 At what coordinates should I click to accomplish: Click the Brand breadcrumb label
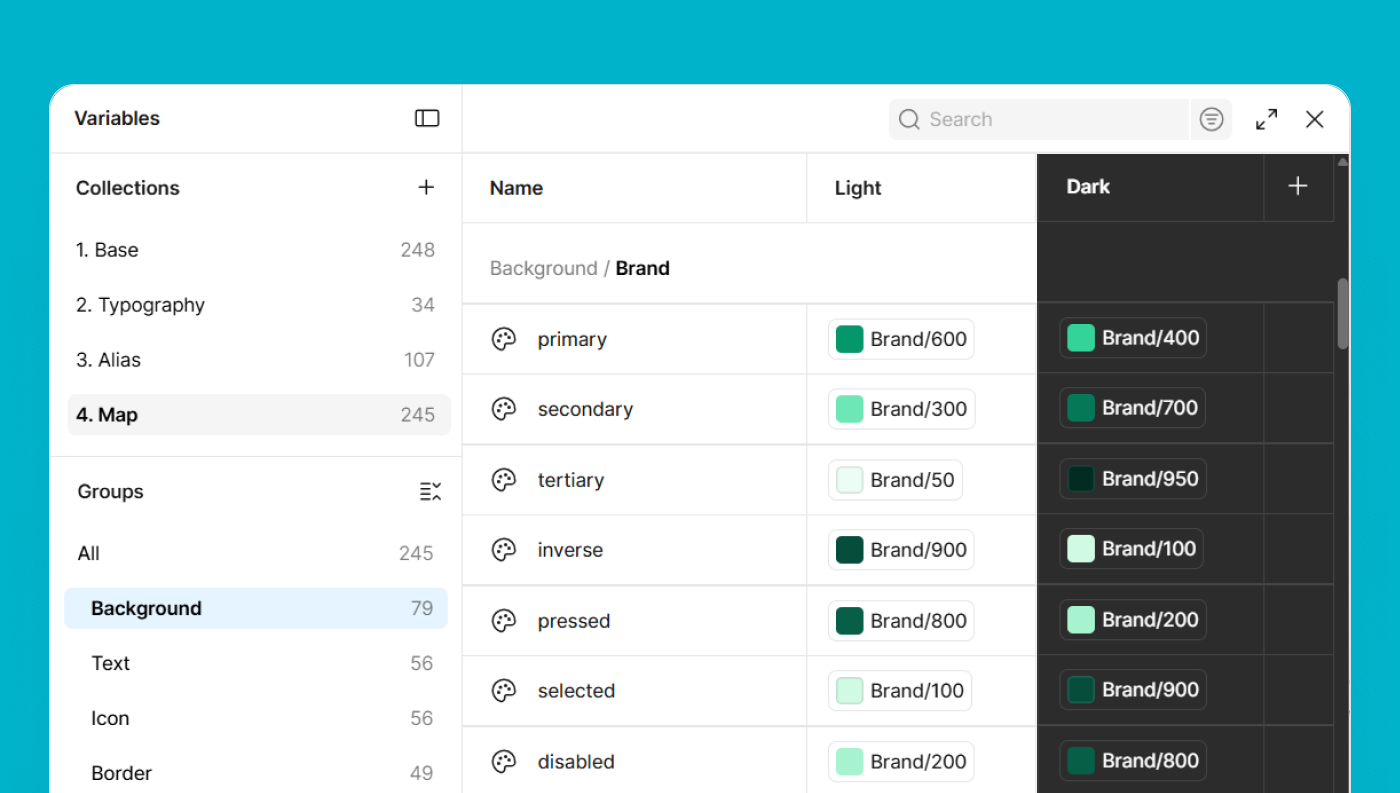643,268
